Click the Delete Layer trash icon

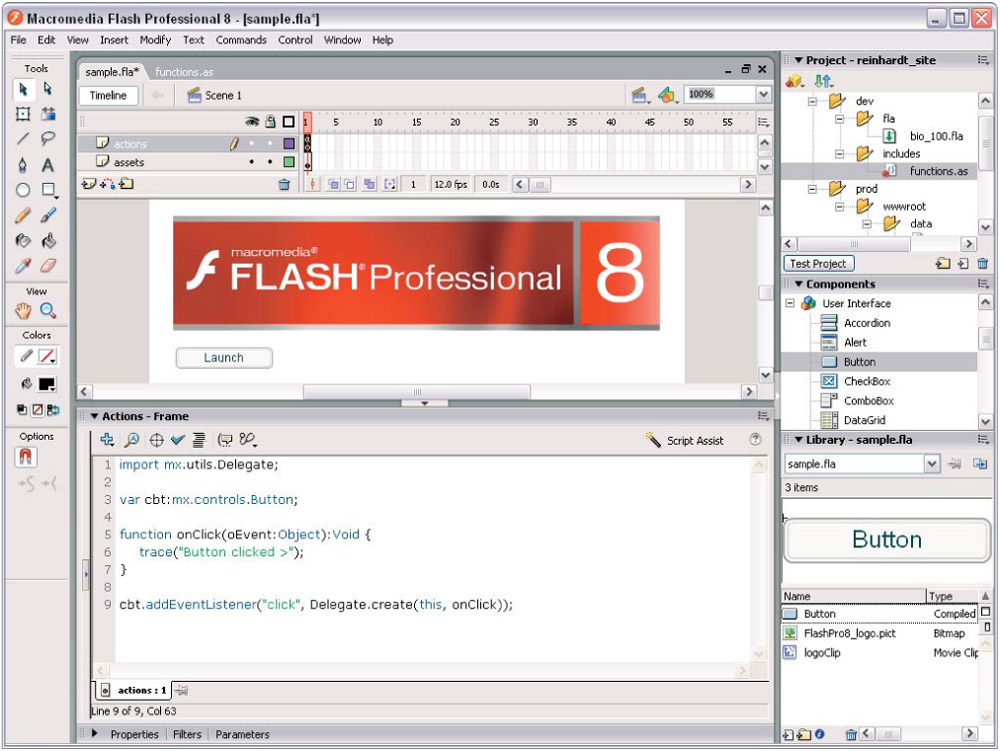pos(284,185)
